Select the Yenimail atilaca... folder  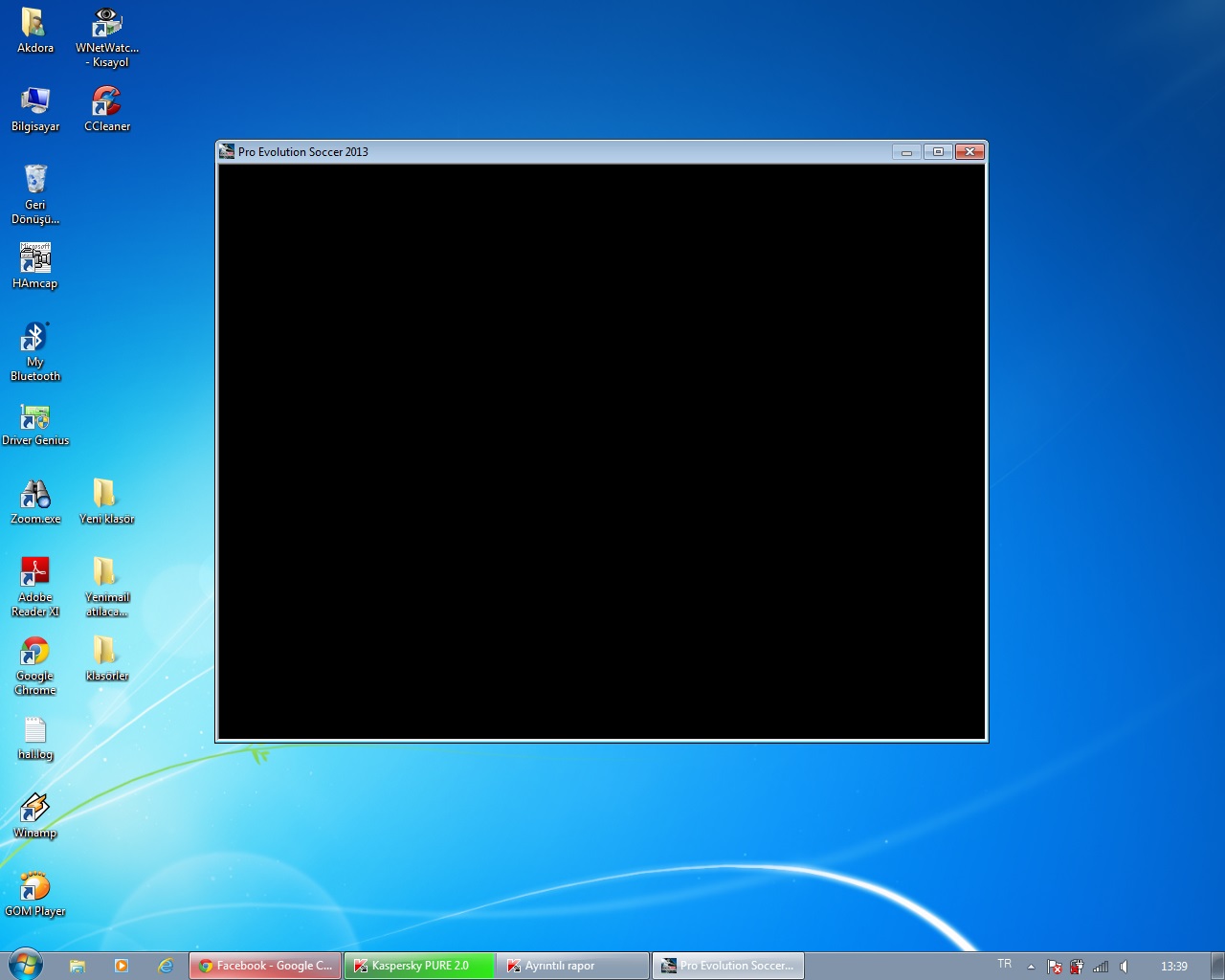(x=106, y=587)
